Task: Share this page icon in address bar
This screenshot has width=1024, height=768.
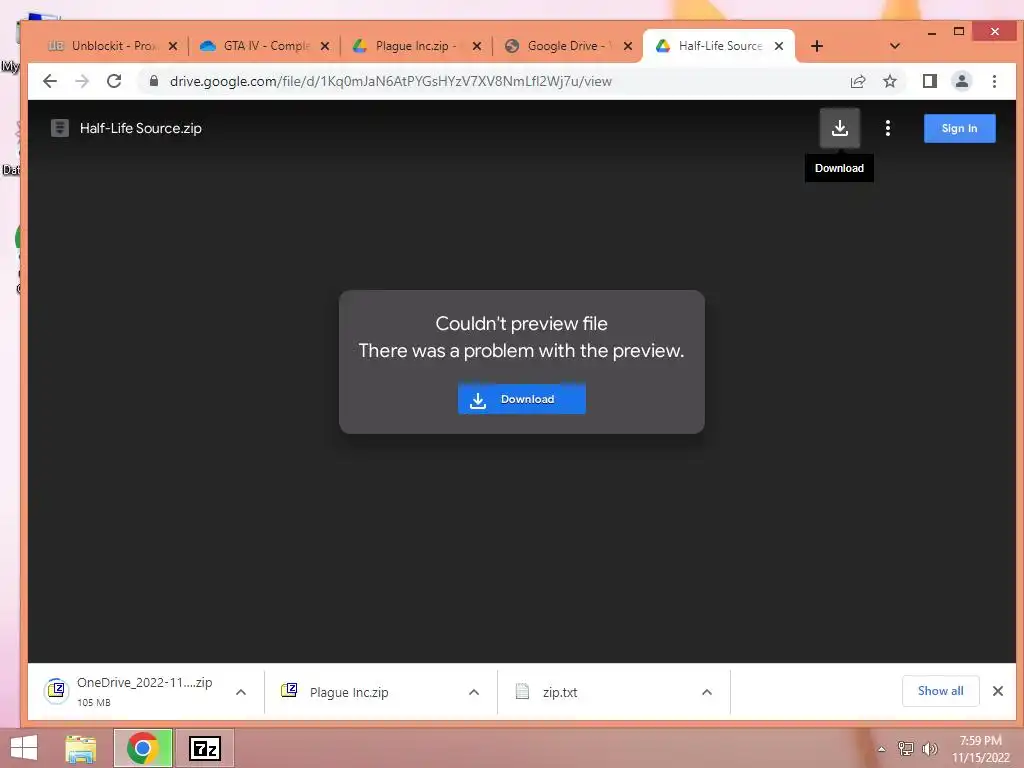Action: (x=858, y=81)
